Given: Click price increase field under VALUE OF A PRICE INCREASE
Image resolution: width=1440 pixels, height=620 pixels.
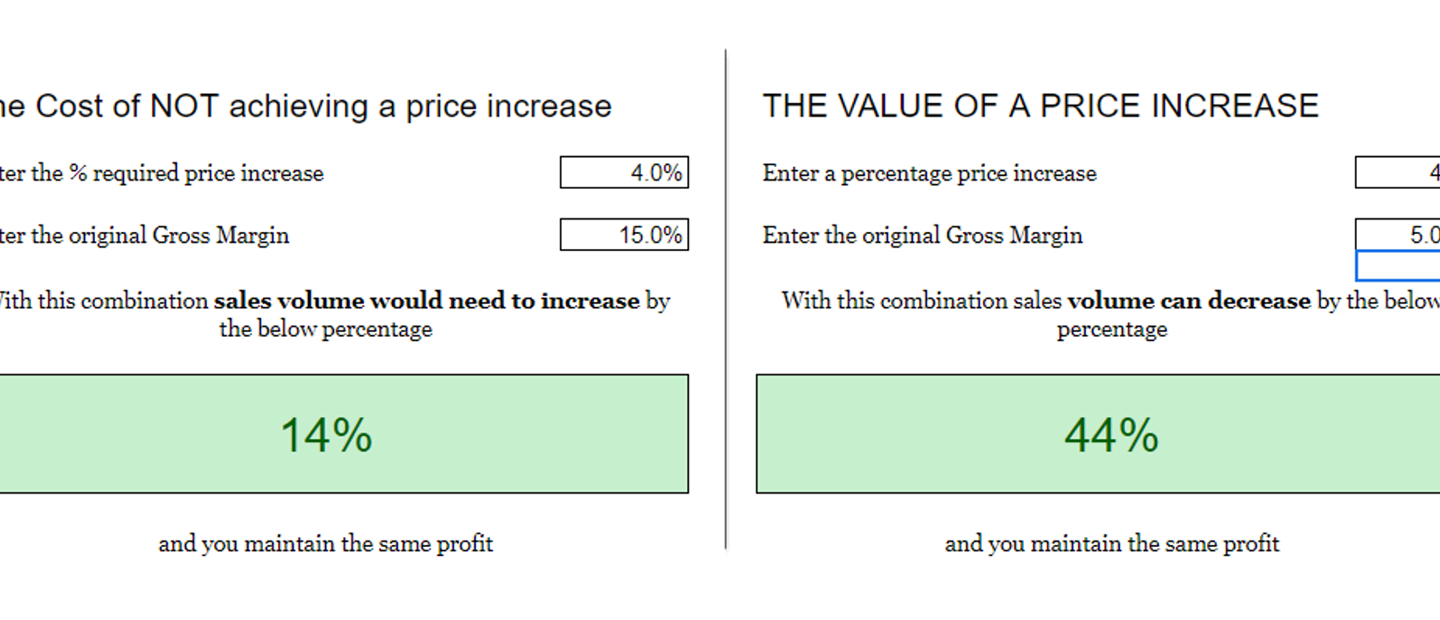Looking at the screenshot, I should coord(1398,173).
